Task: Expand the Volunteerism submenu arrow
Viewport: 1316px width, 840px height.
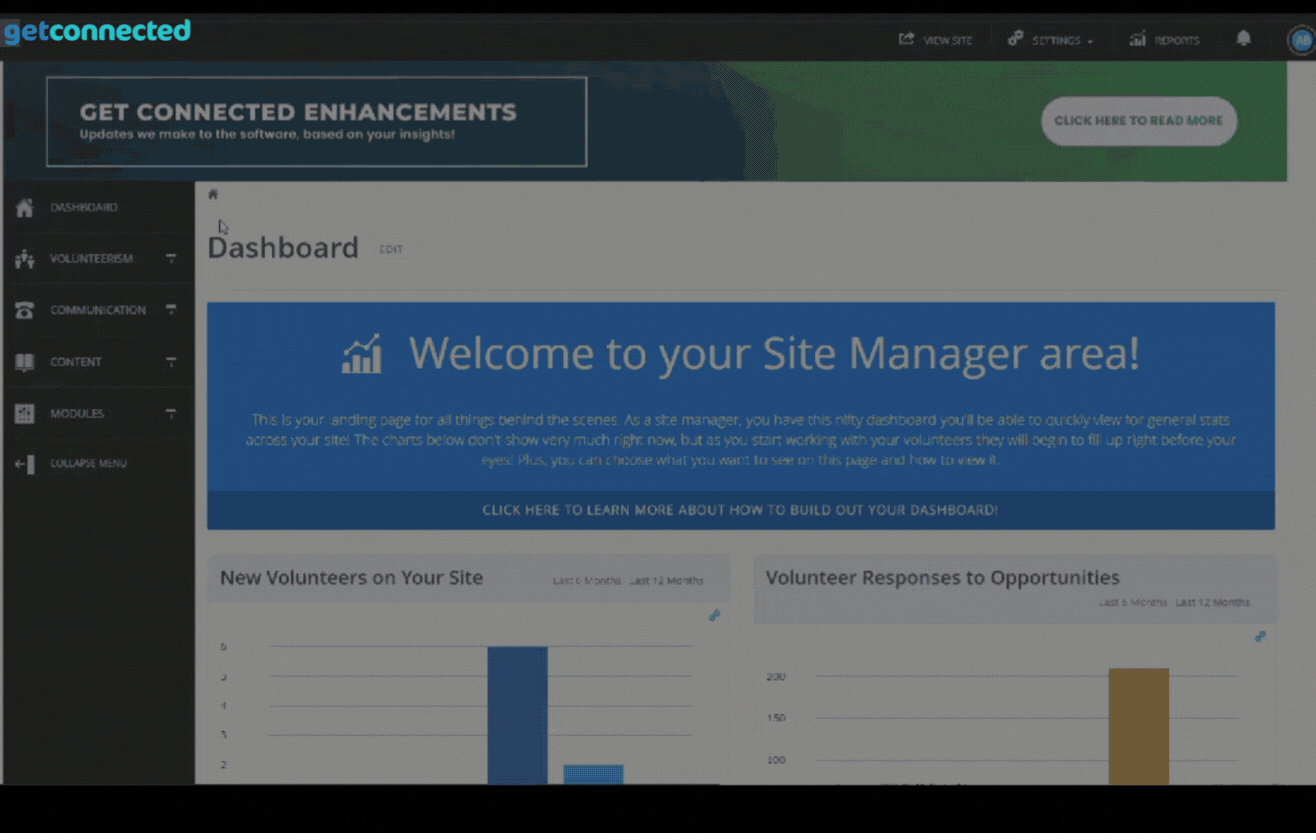Action: [171, 258]
